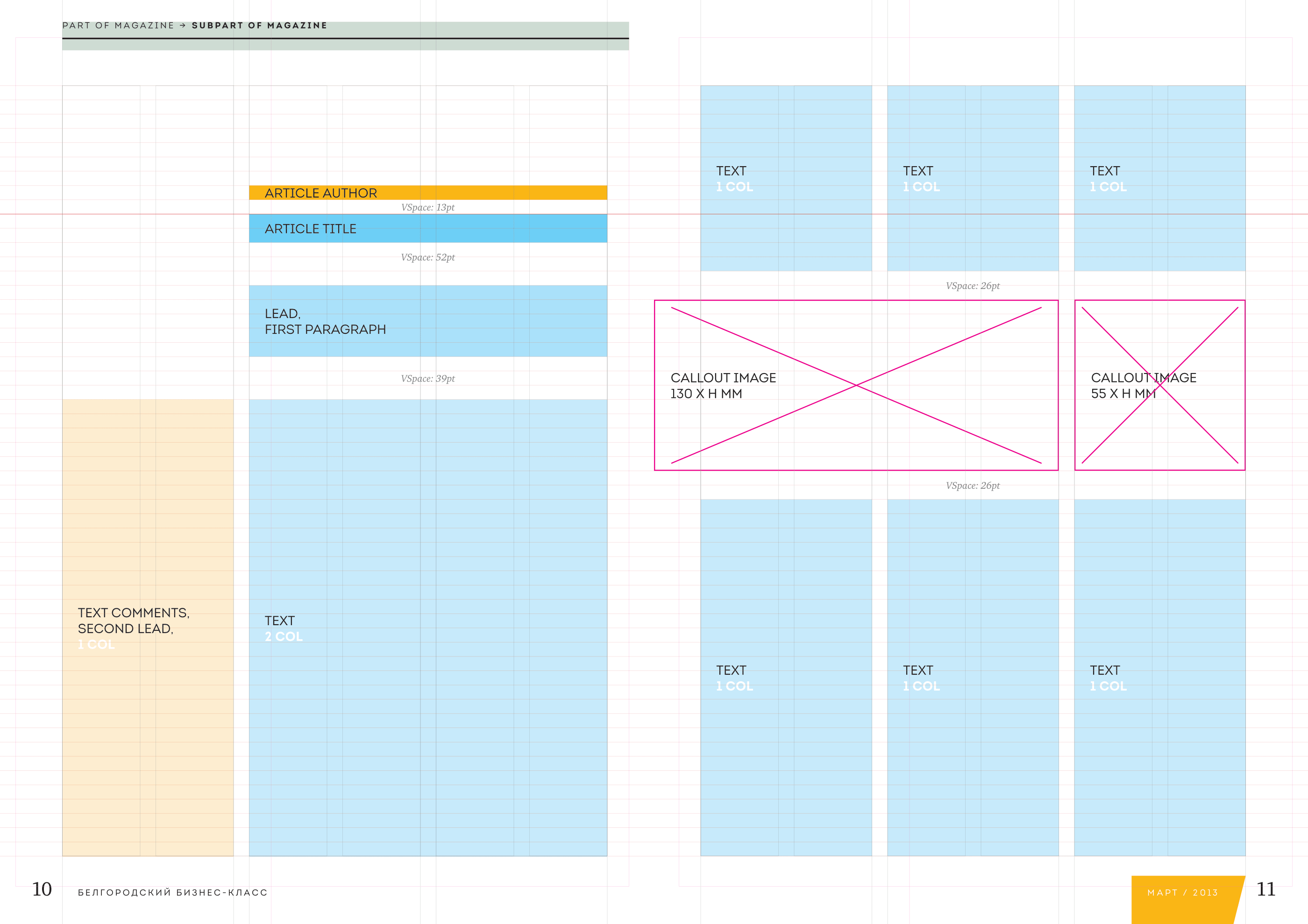The width and height of the screenshot is (1308, 924).
Task: Click the 'VSpace: 13pt' label
Action: pos(428,207)
